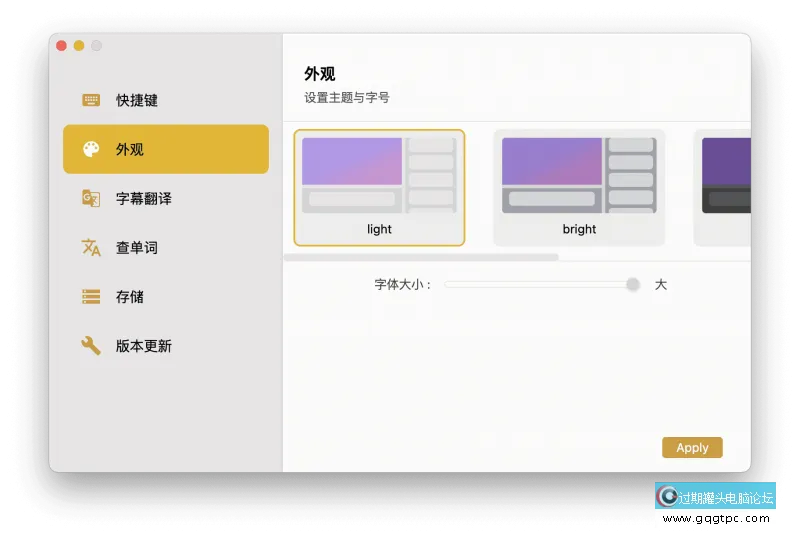Viewport: 800px width, 537px height.
Task: Click the translate icon beside 字幕翻译
Action: click(x=91, y=198)
